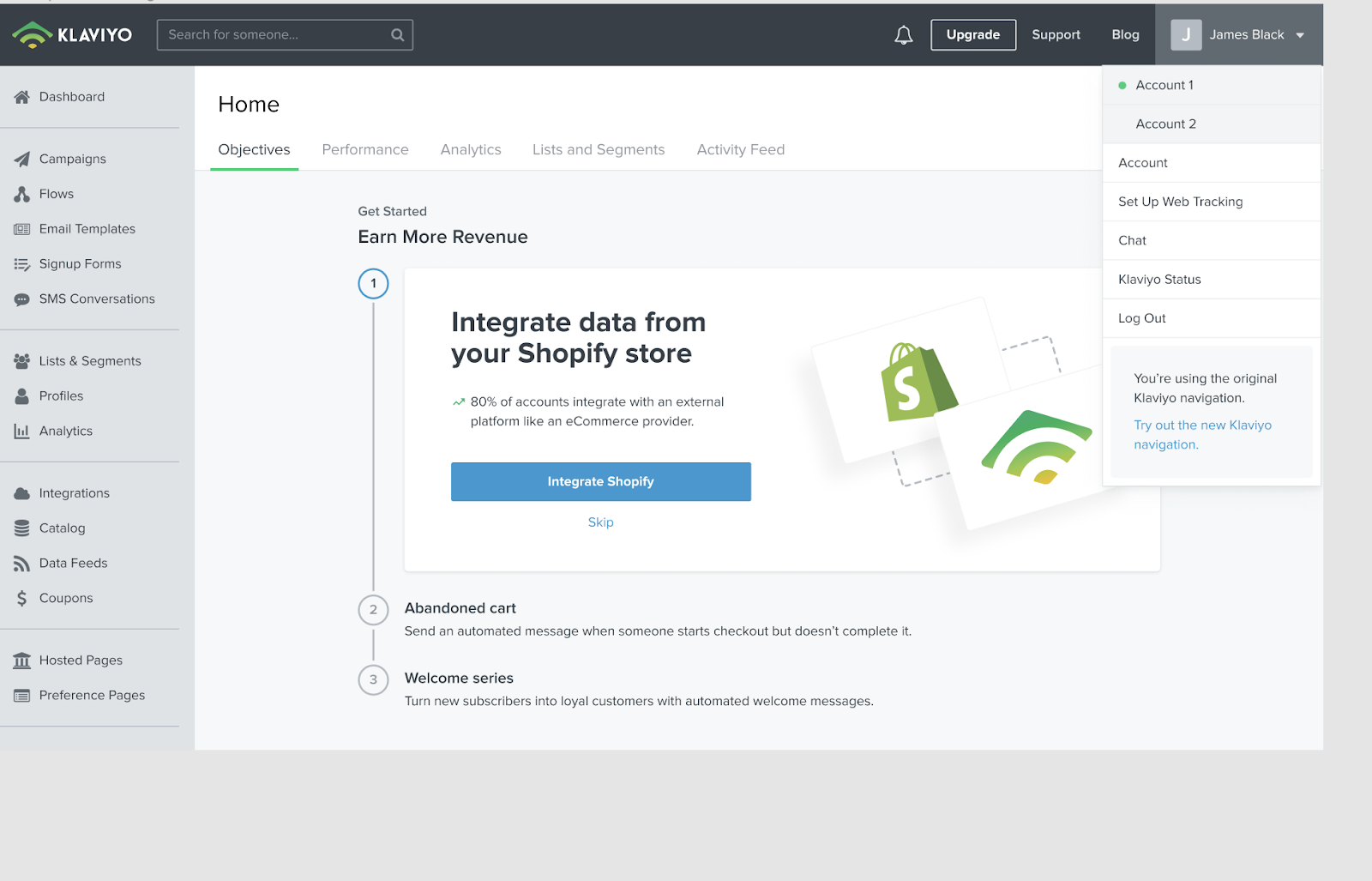Click the Signup Forms icon
Image resolution: width=1372 pixels, height=881 pixels.
point(21,264)
